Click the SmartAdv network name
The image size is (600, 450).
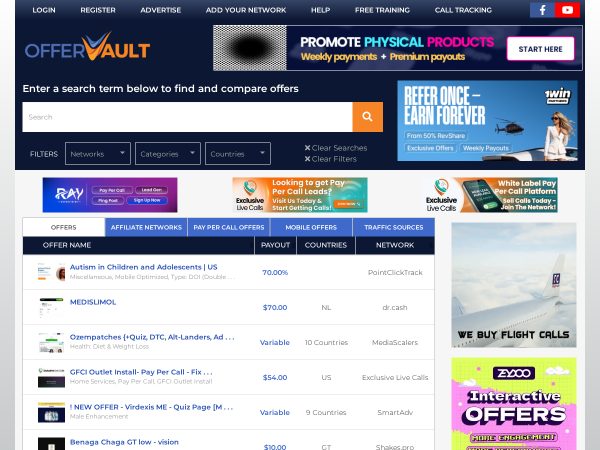[395, 412]
